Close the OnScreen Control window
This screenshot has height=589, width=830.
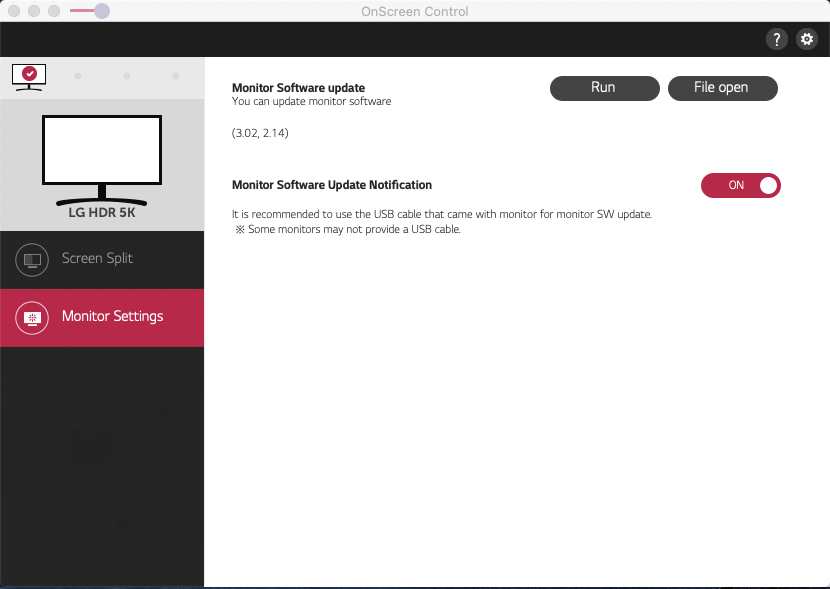click(14, 11)
